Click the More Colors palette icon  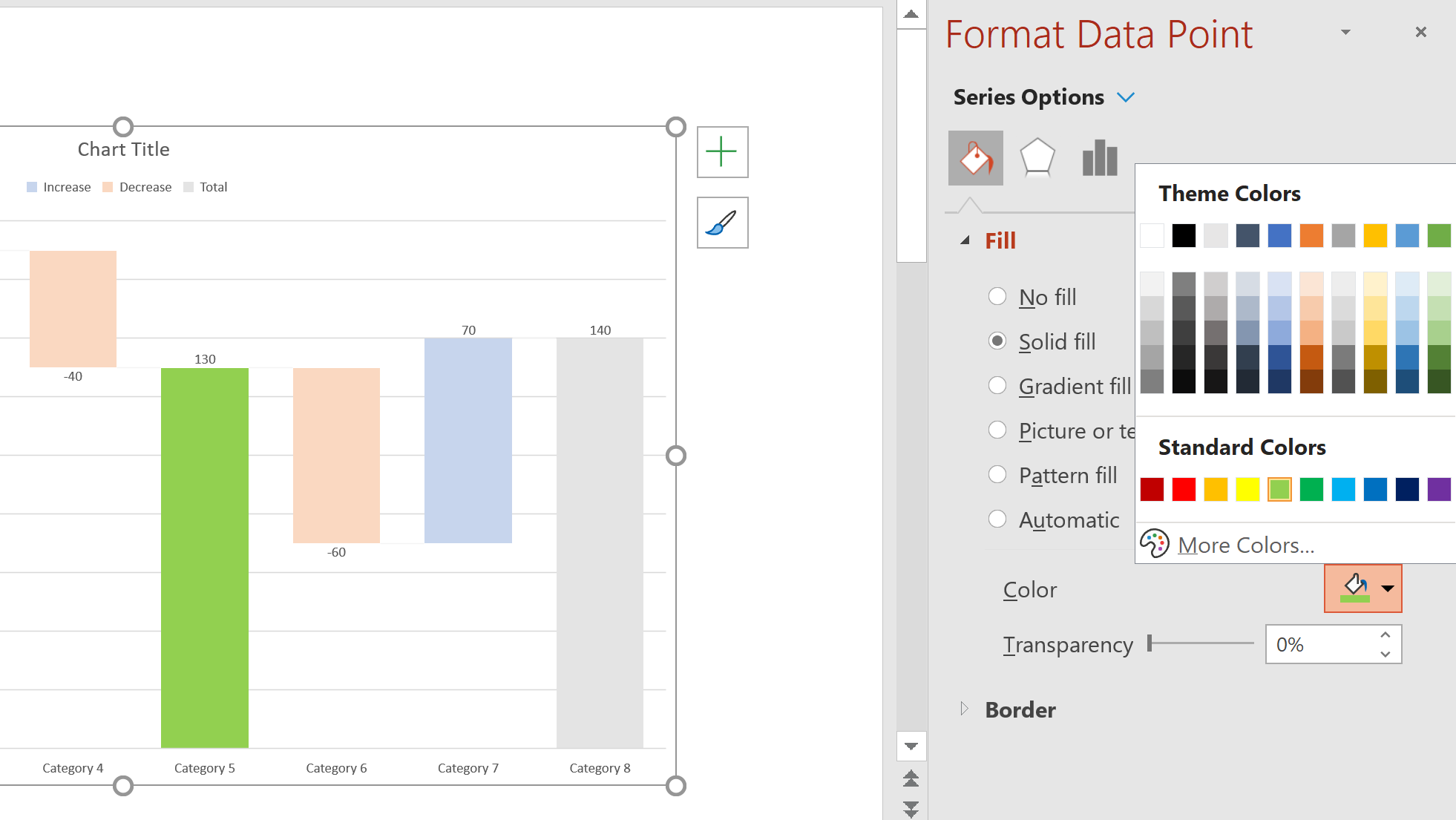[x=1155, y=544]
